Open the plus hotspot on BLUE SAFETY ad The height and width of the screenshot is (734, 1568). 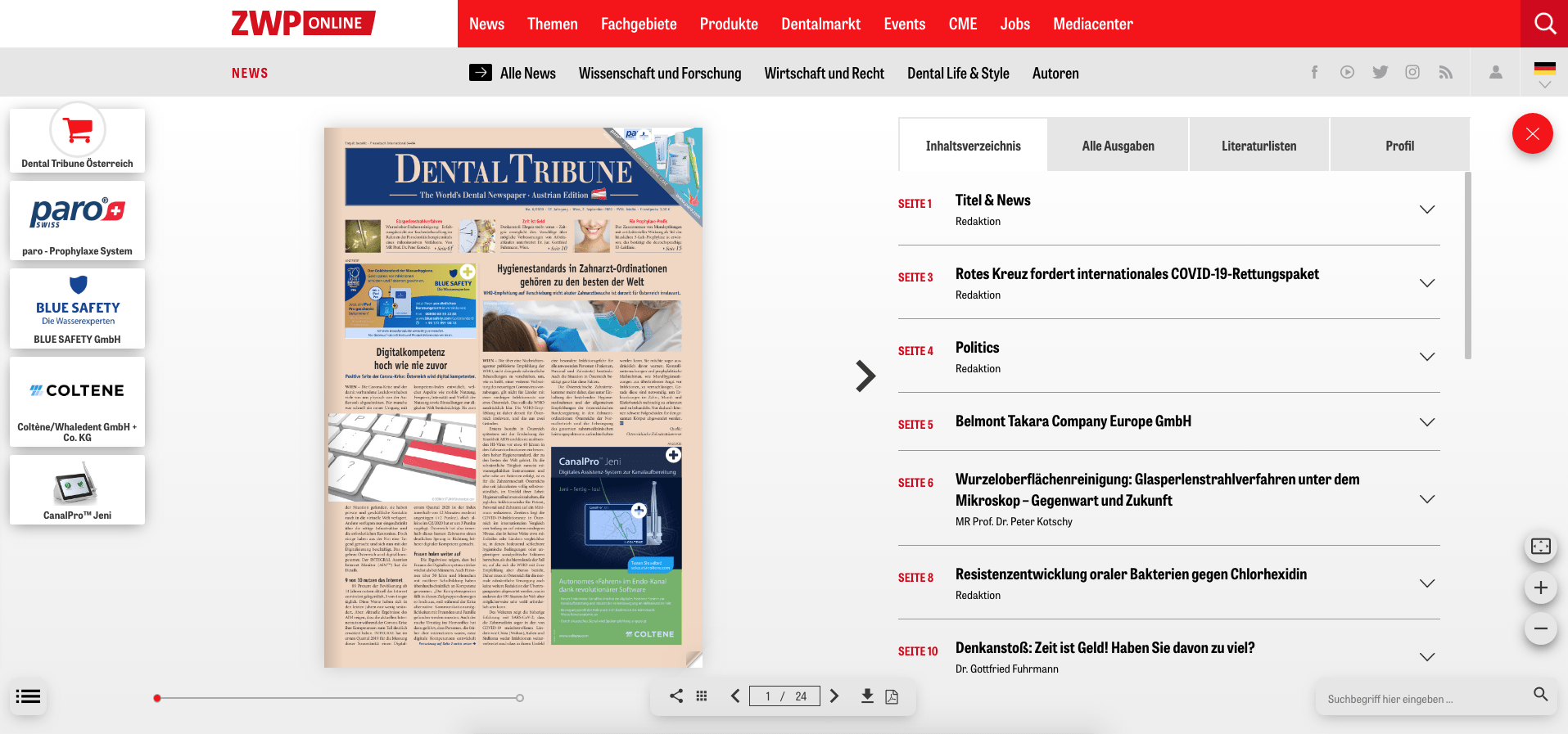click(467, 272)
